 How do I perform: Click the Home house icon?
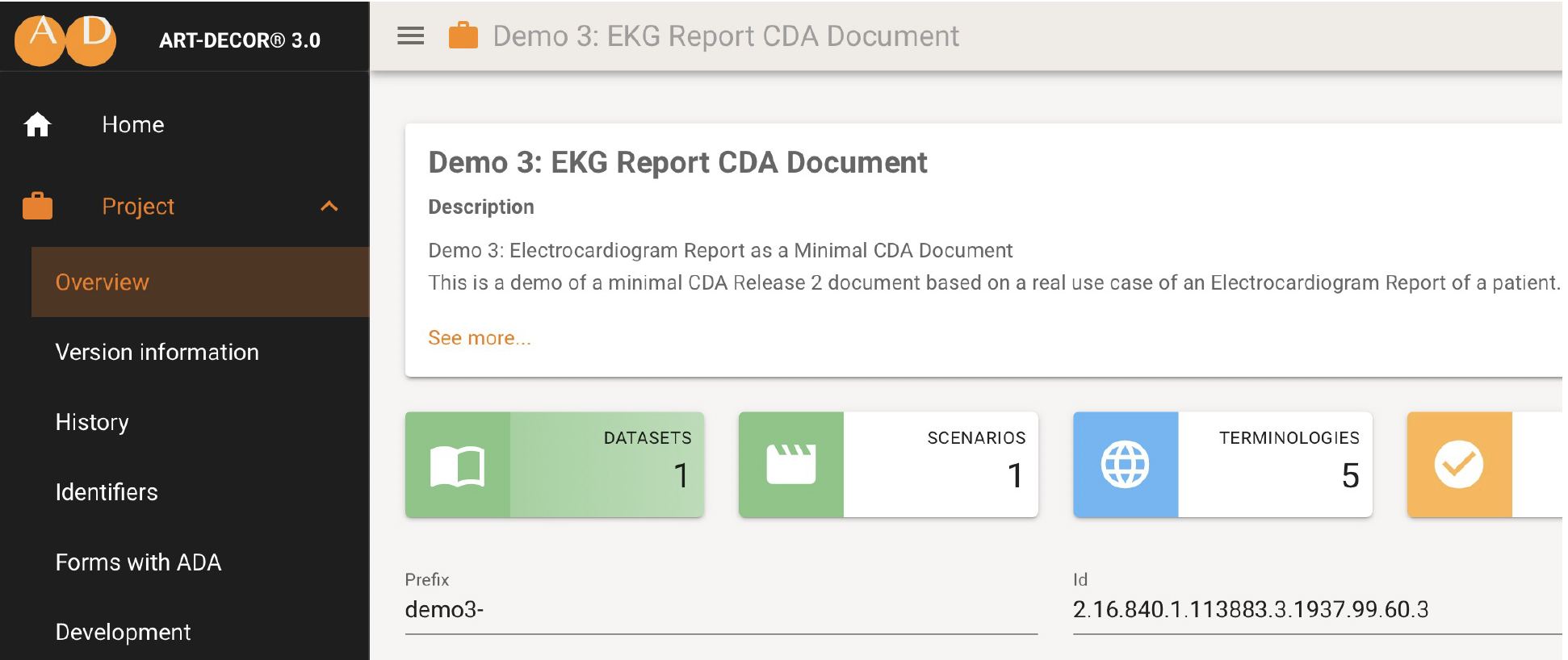click(37, 124)
